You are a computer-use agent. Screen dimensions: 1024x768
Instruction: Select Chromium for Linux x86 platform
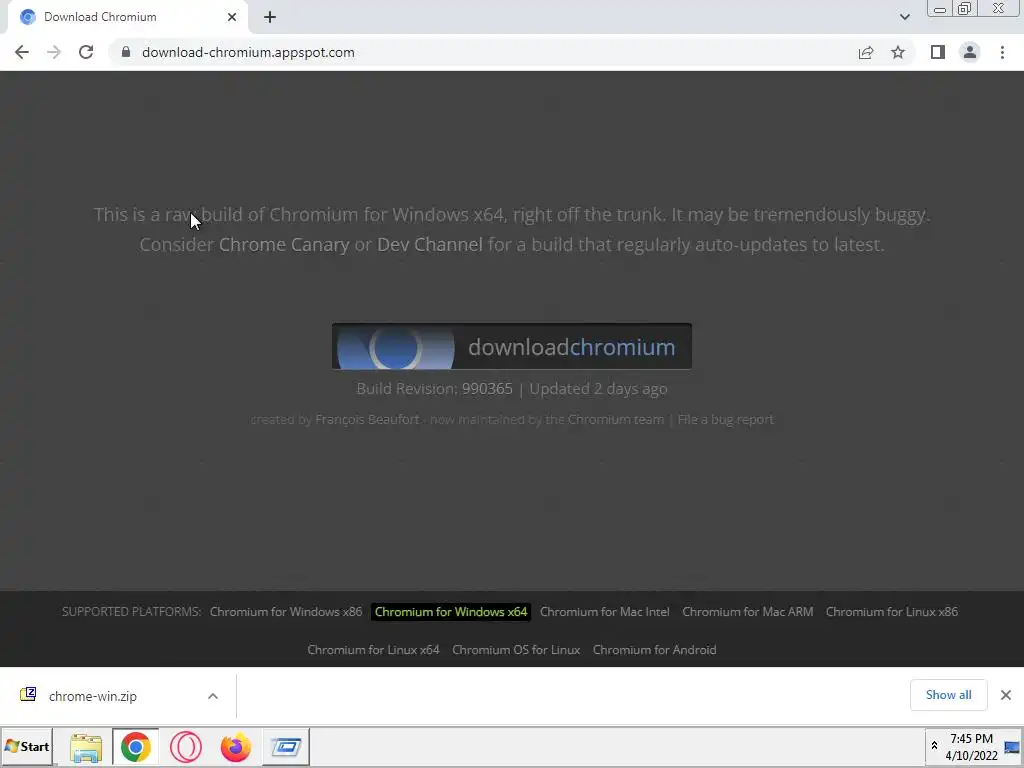892,612
